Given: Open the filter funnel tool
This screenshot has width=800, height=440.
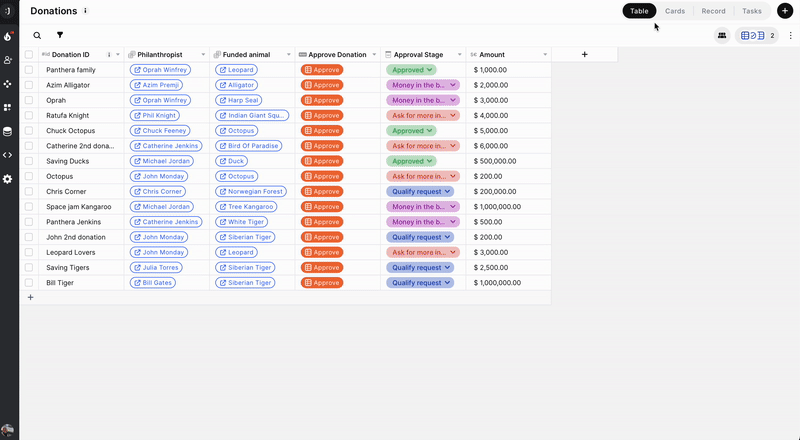Looking at the screenshot, I should [60, 35].
